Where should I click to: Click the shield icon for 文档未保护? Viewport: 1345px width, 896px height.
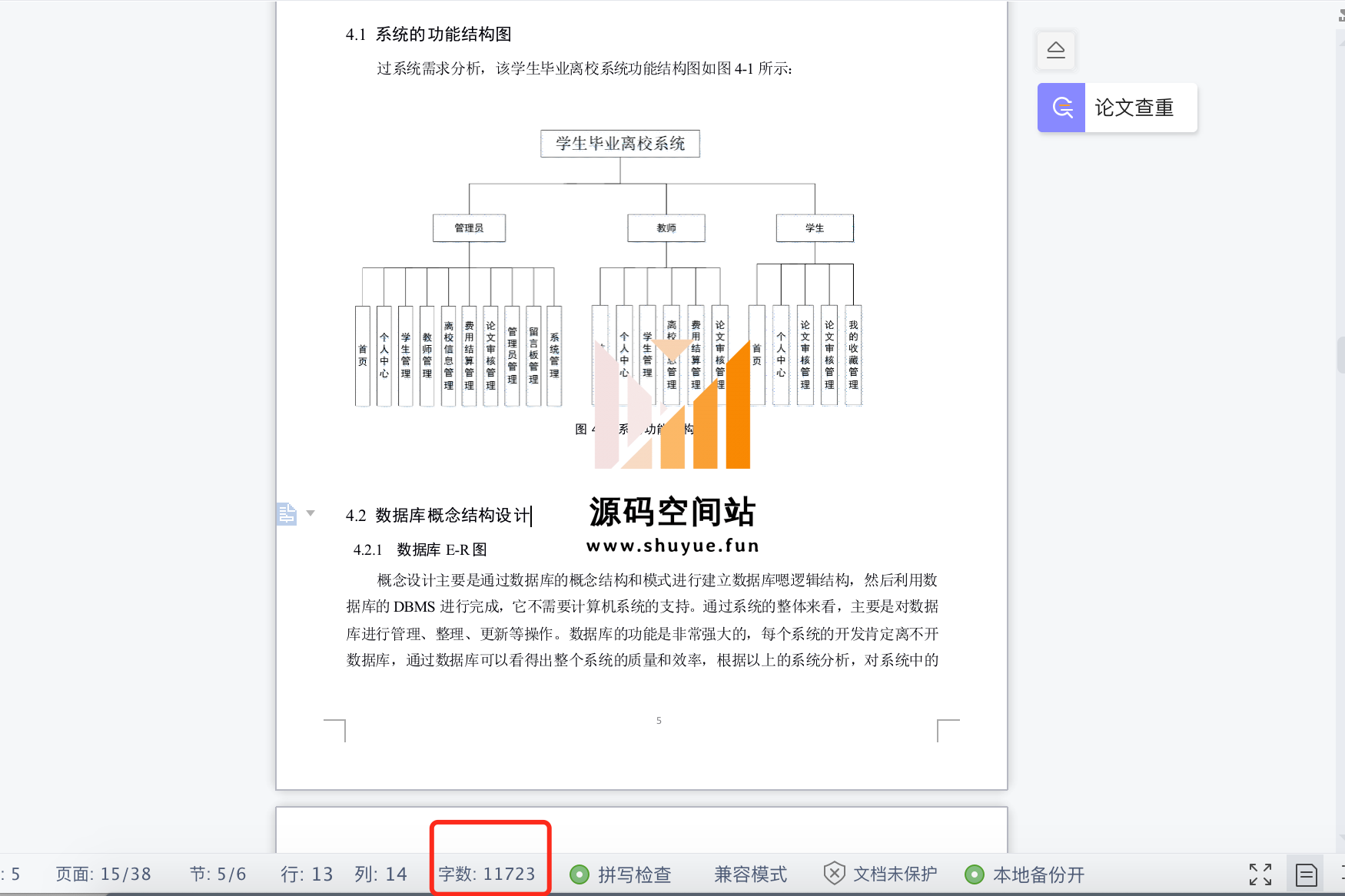(x=834, y=874)
